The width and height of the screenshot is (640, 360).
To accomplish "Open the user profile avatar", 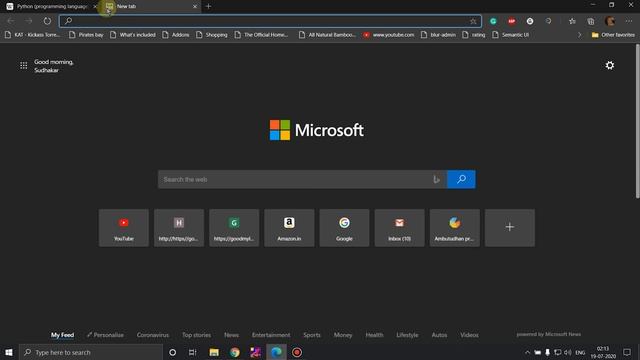I will pos(610,21).
